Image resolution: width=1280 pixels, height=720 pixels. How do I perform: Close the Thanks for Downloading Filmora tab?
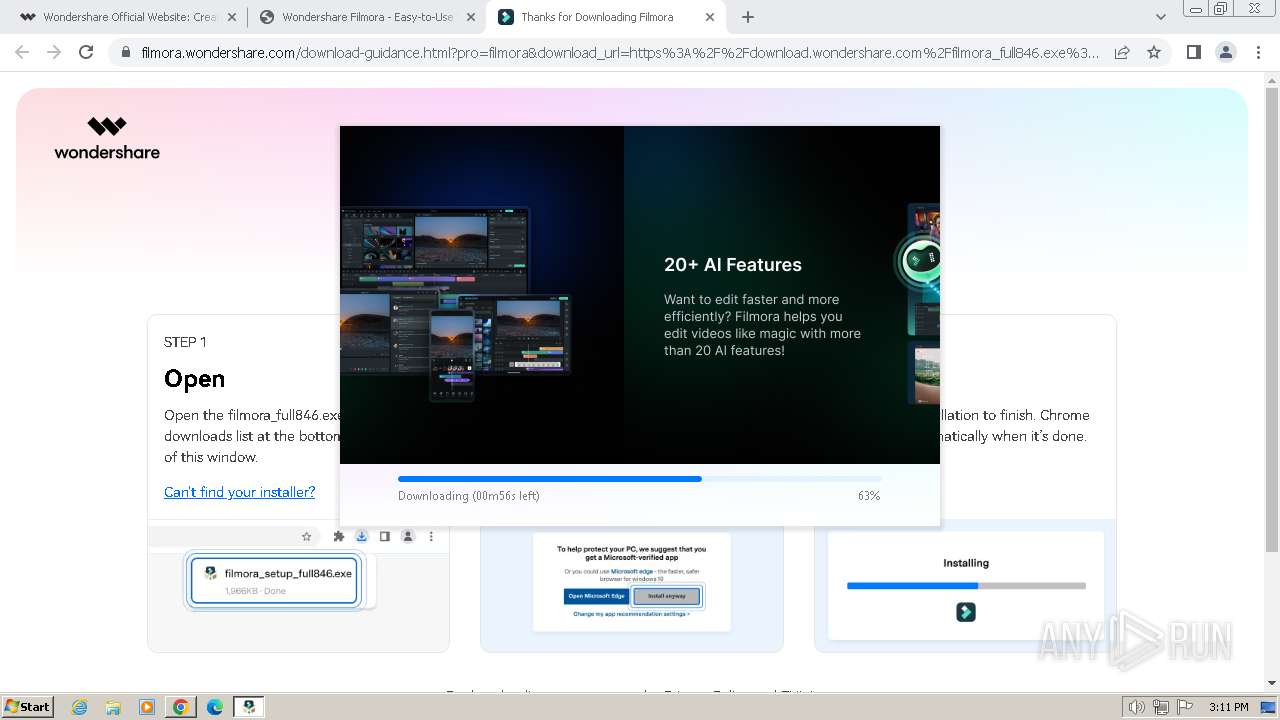coord(710,17)
